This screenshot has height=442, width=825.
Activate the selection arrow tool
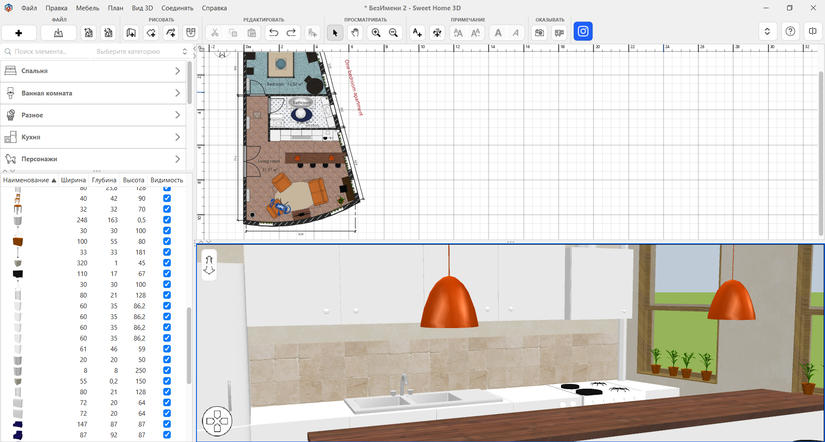coord(335,33)
